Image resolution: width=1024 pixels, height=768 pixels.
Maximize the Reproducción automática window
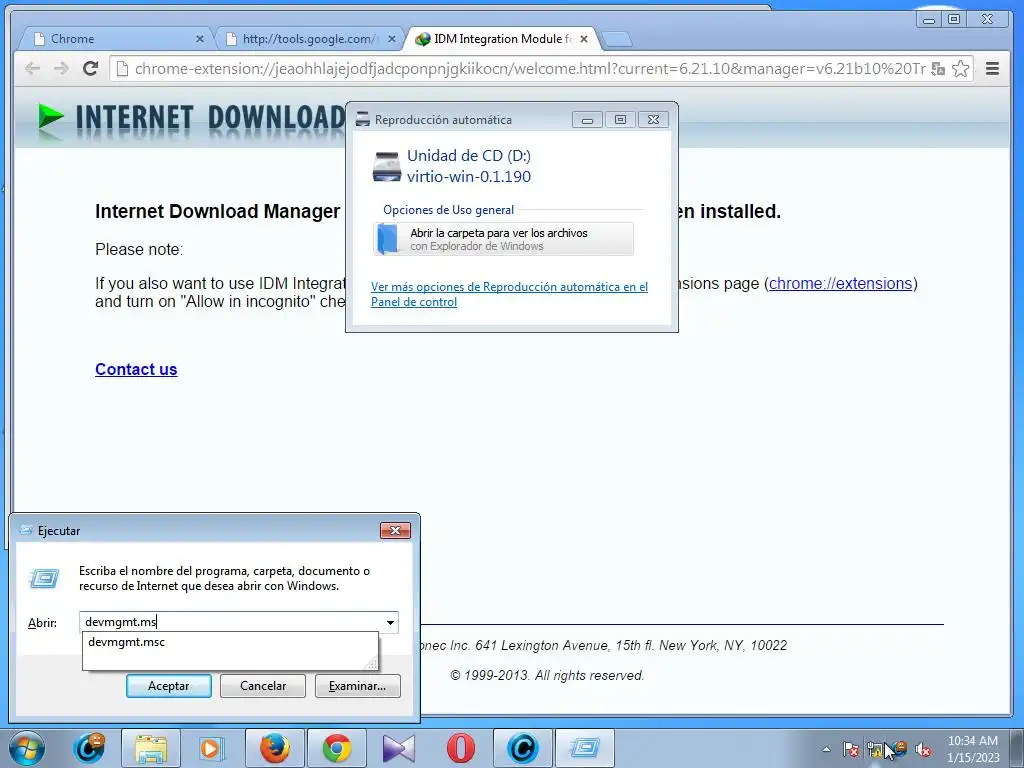click(620, 120)
